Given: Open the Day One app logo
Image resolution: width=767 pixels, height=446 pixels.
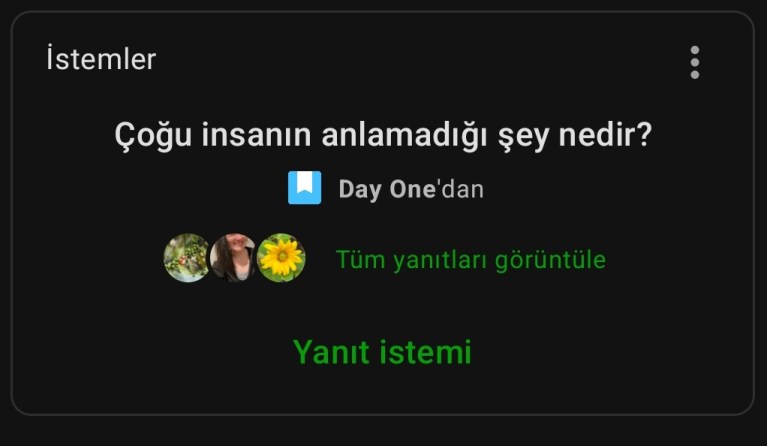Looking at the screenshot, I should tap(304, 187).
